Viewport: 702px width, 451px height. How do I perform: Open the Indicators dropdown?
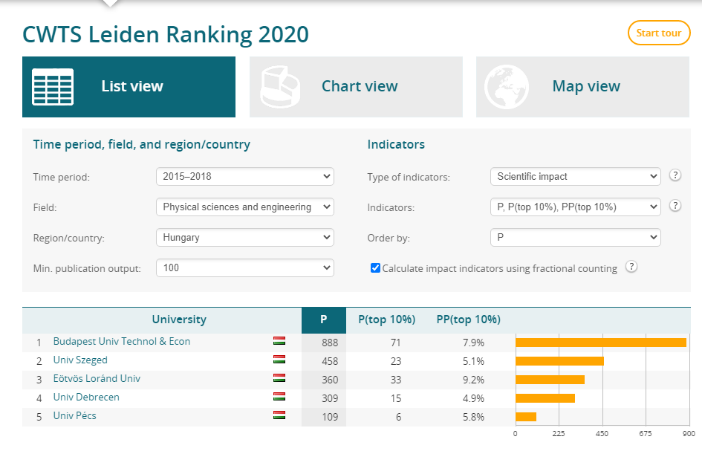point(575,207)
